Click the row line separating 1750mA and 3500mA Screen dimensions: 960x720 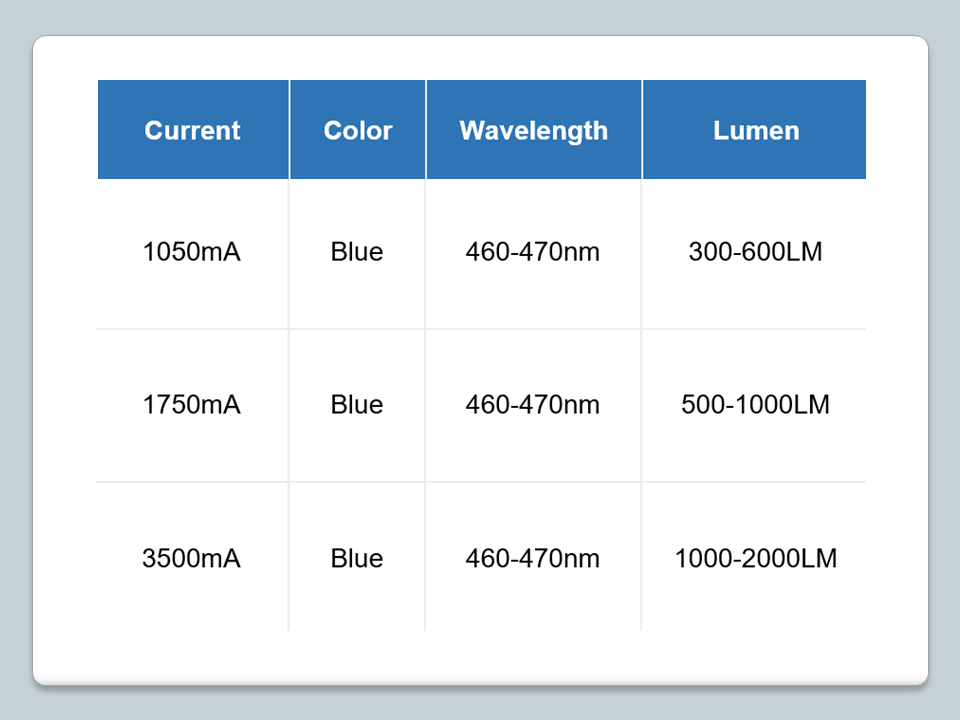coord(480,482)
